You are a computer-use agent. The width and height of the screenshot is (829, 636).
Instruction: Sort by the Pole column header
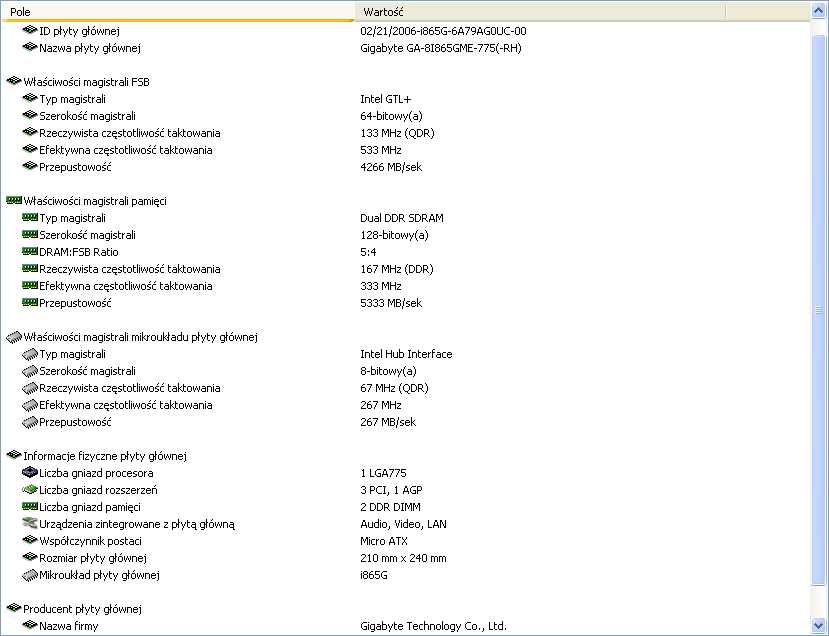pos(178,12)
